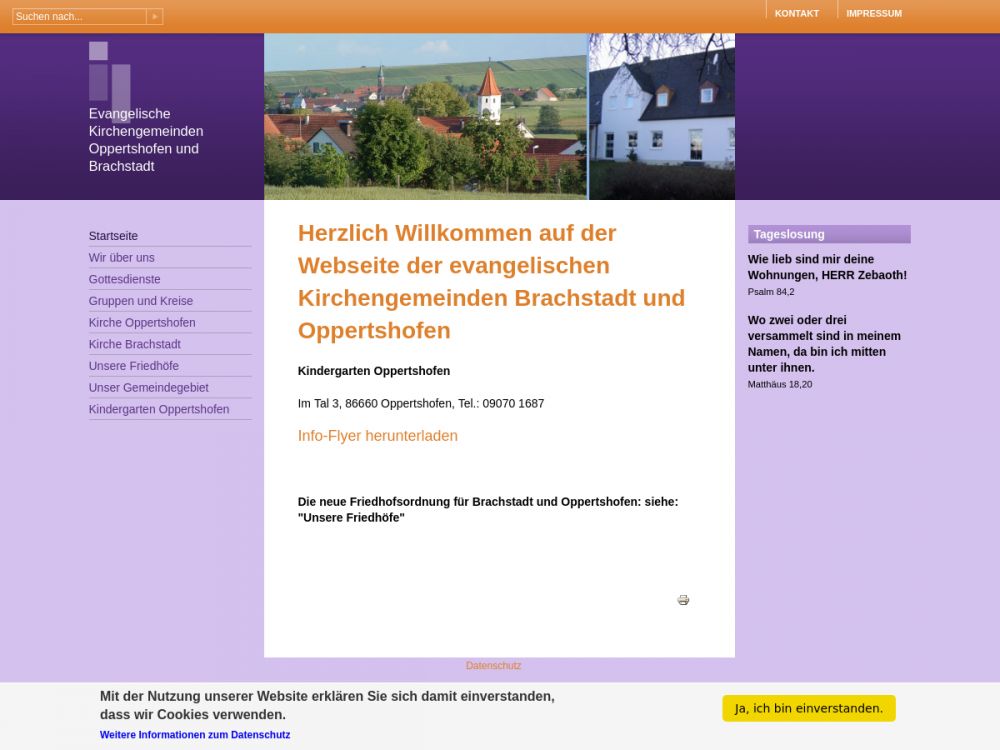Download the Info-Flyer
1000x750 pixels.
coord(377,436)
